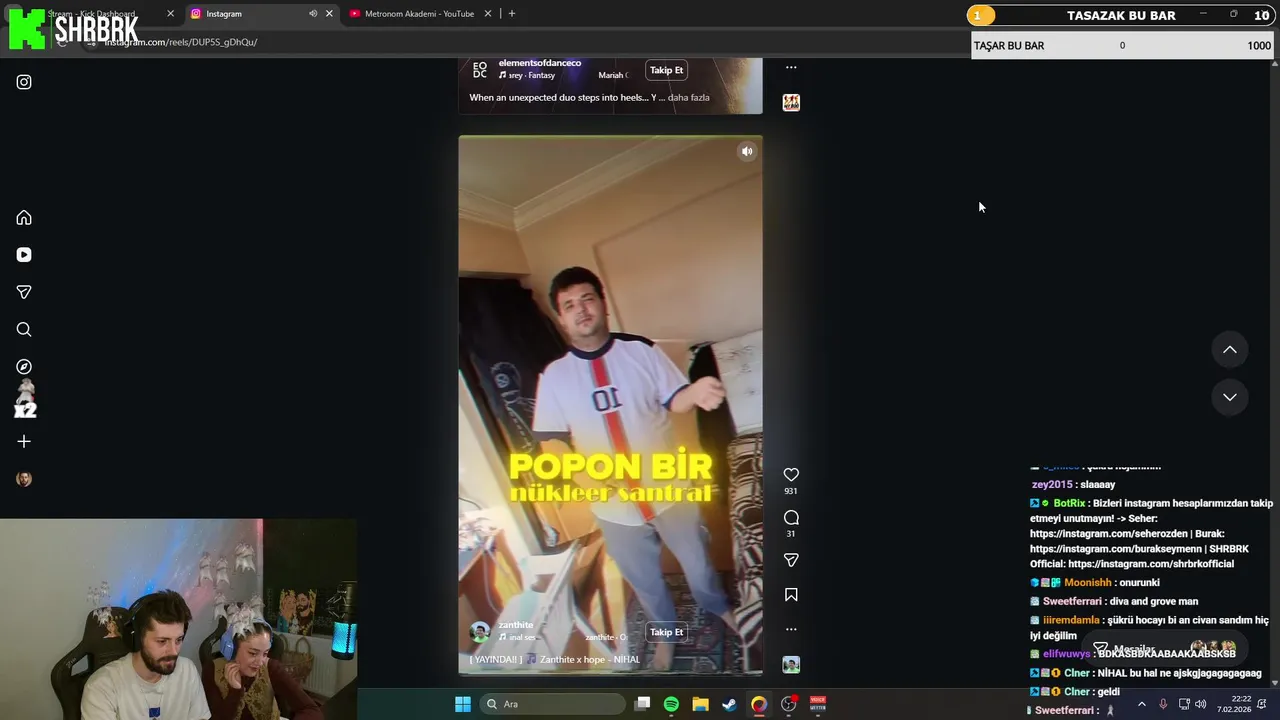Screen dimensions: 1280x720
Task: Follow elementsofdanceco with Takip Et button
Action: click(x=667, y=70)
